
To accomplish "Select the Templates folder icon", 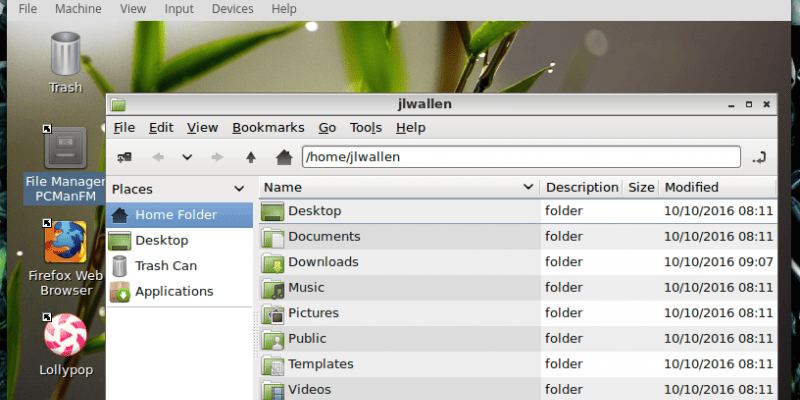I will click(272, 364).
